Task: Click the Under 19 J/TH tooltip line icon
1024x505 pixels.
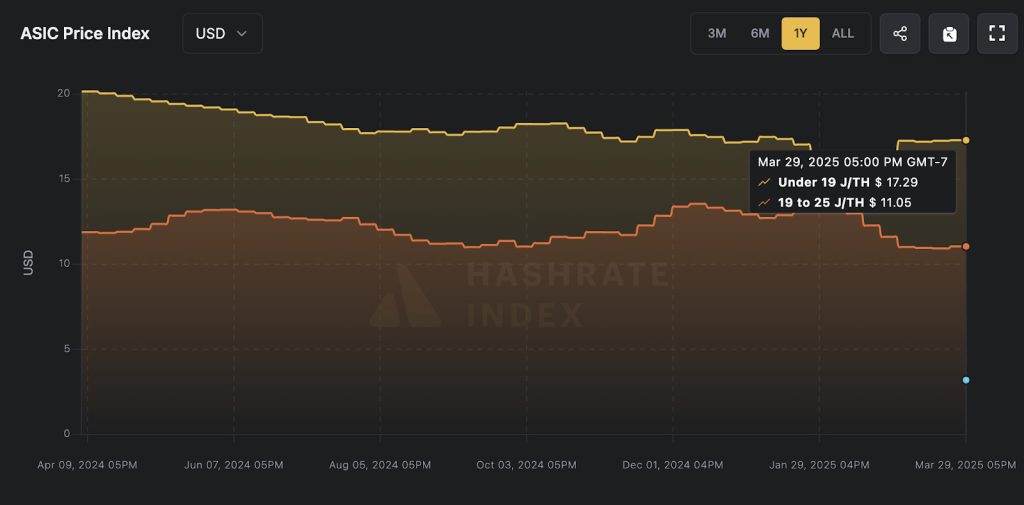Action: 765,182
